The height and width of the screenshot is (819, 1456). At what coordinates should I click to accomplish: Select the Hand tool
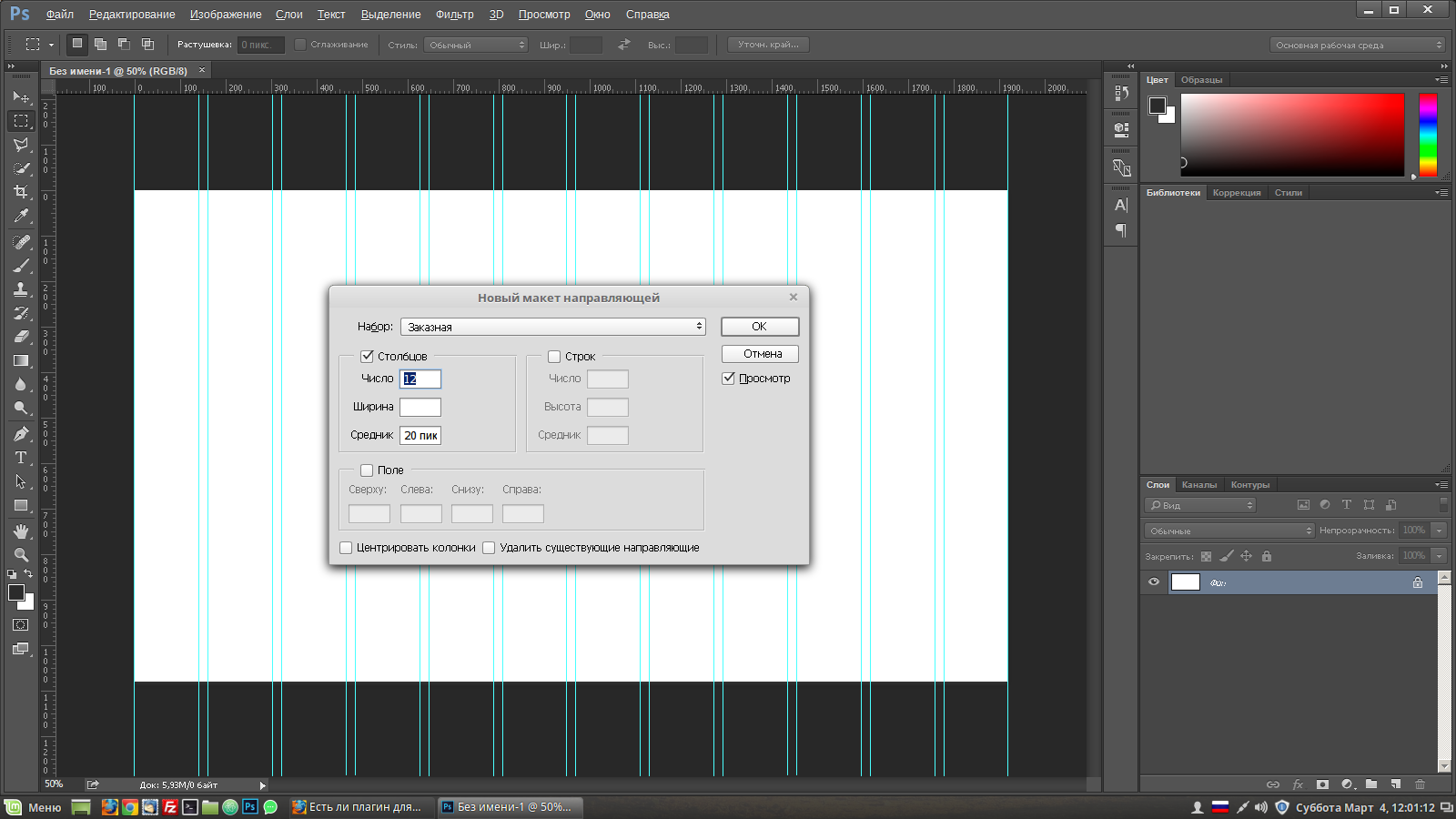point(21,531)
